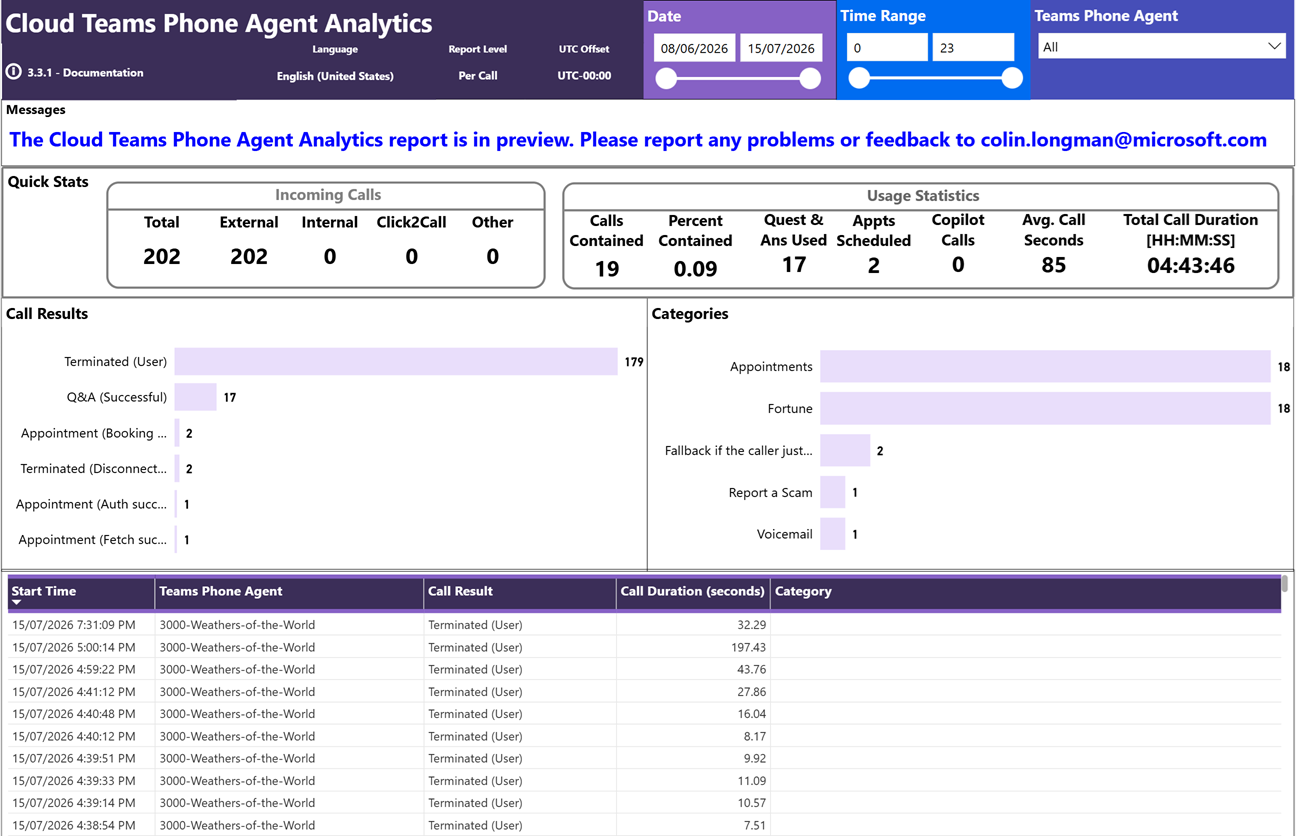This screenshot has height=836, width=1300.
Task: Click the Total Call Duration value 04:43:46
Action: (x=1190, y=265)
